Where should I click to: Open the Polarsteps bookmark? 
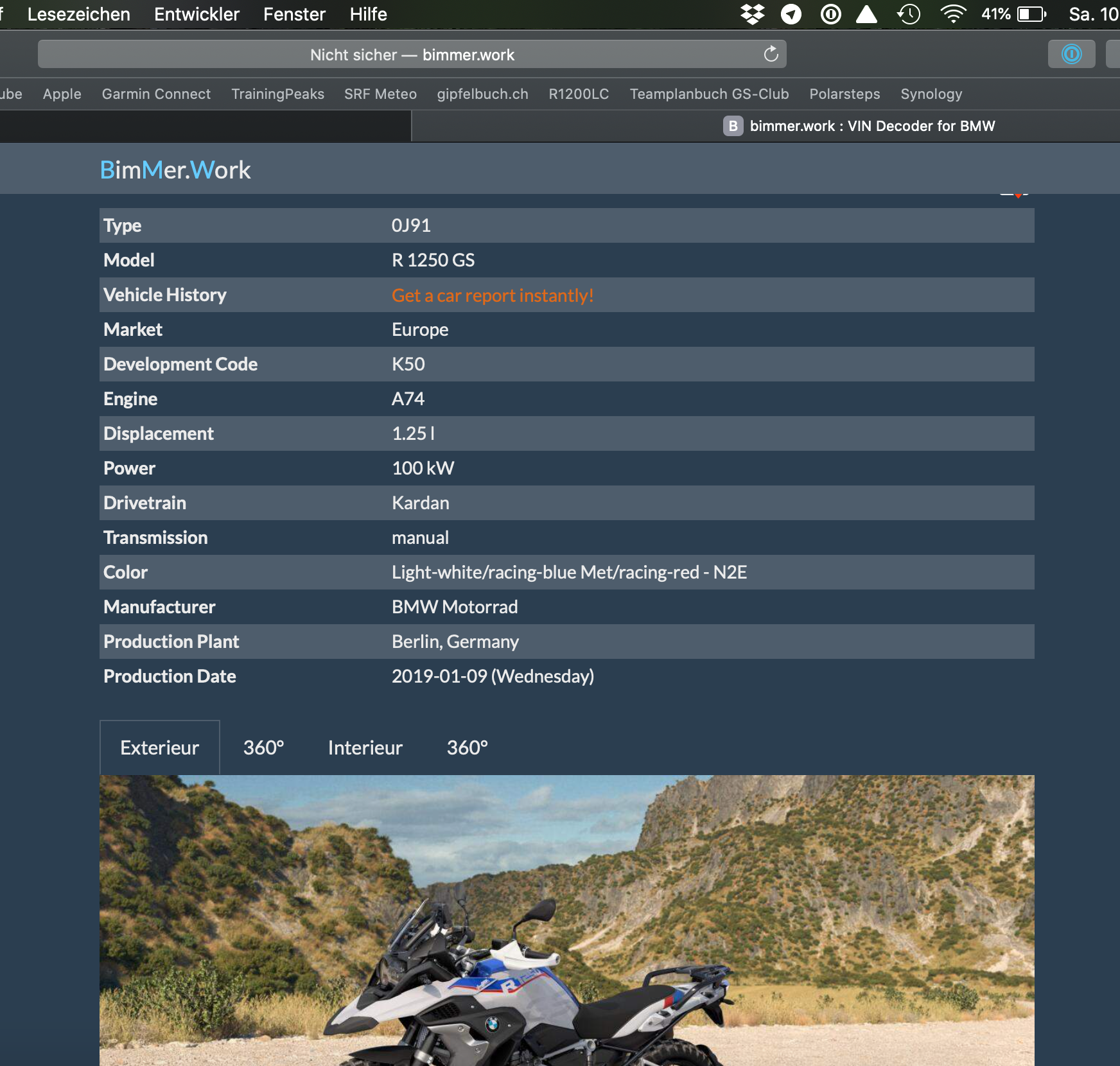pos(844,94)
